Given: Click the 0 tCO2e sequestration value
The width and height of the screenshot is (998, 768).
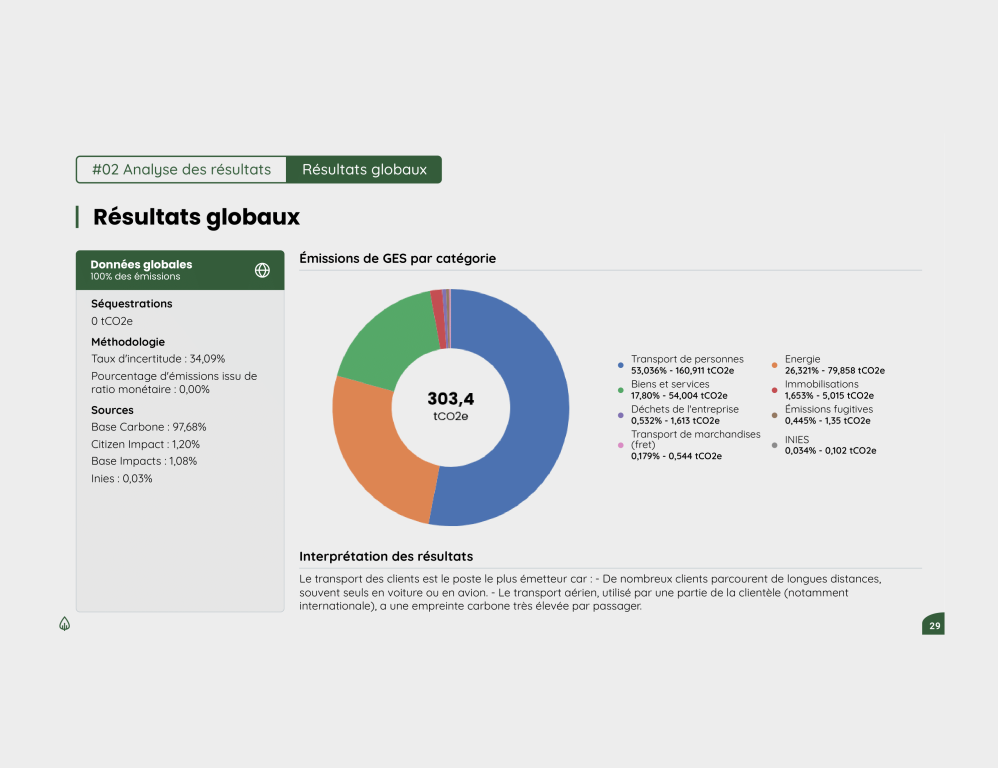Looking at the screenshot, I should click(x=111, y=321).
